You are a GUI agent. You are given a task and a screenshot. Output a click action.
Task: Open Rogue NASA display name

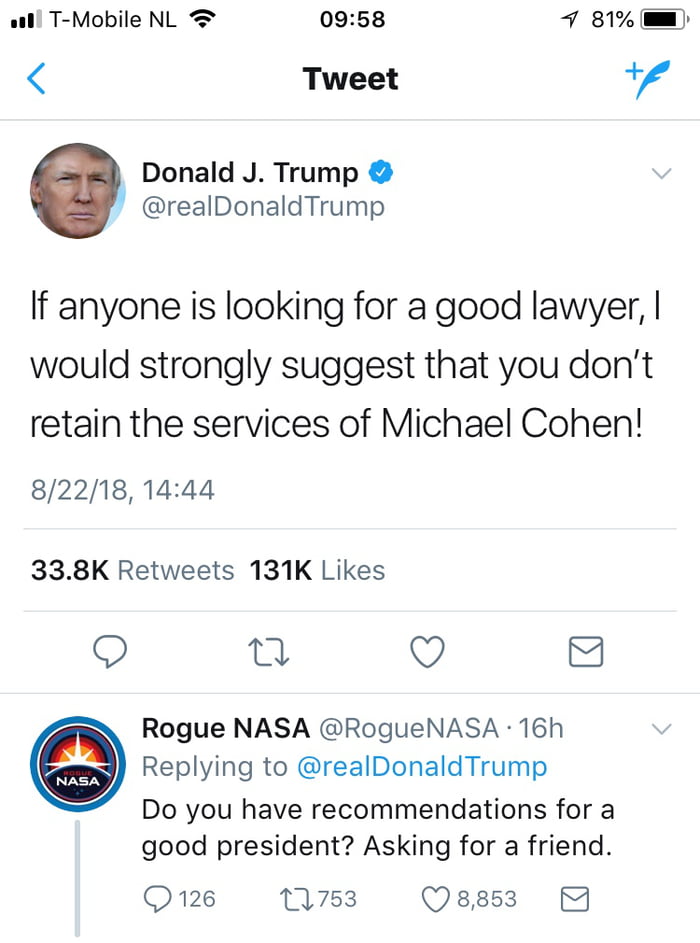click(226, 729)
